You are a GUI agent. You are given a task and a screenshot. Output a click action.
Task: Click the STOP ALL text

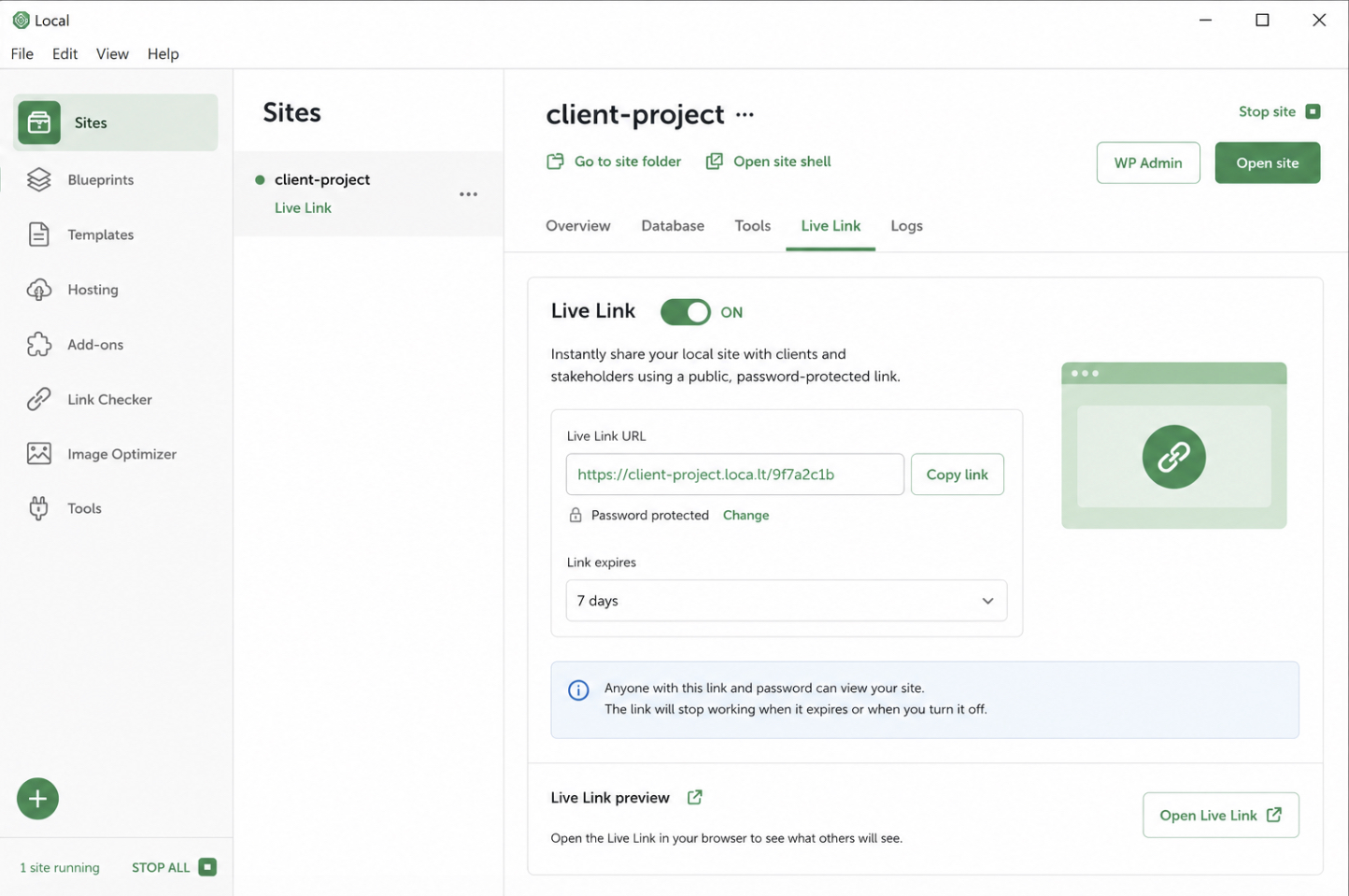click(x=161, y=867)
